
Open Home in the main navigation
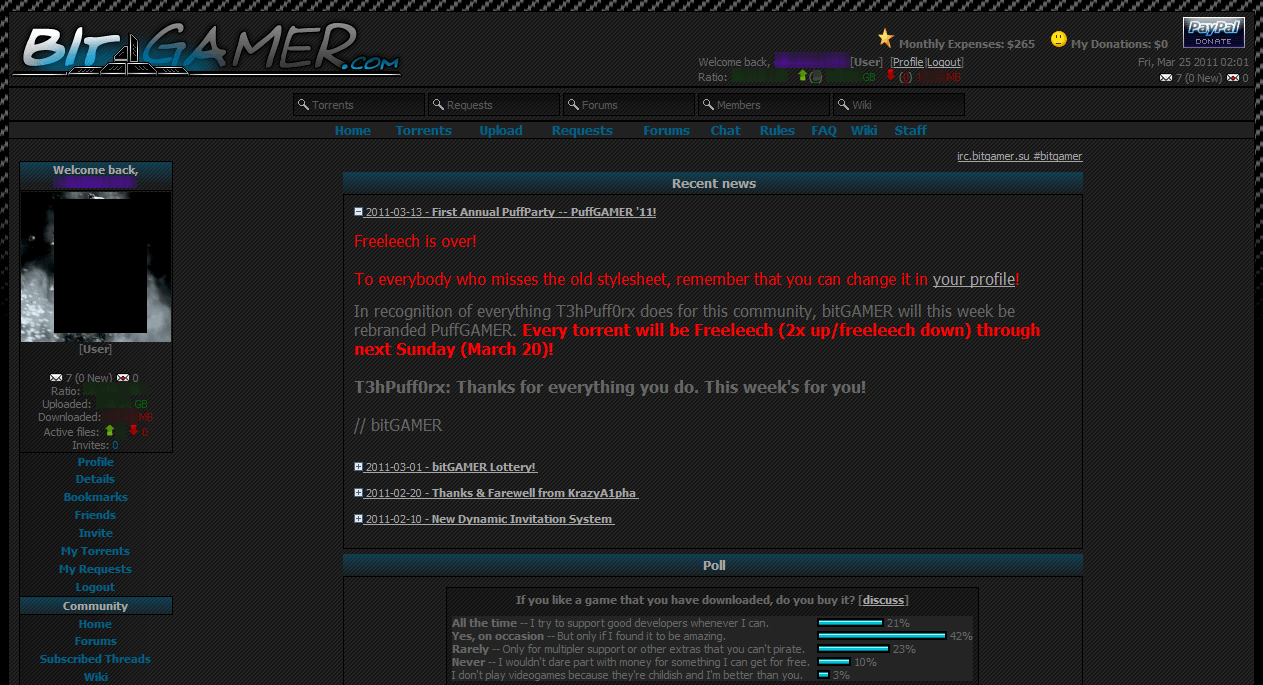coord(353,131)
